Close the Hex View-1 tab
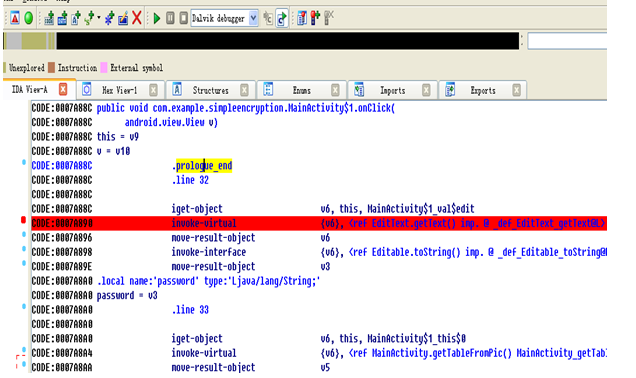Viewport: 636px width, 378px height. [153, 90]
